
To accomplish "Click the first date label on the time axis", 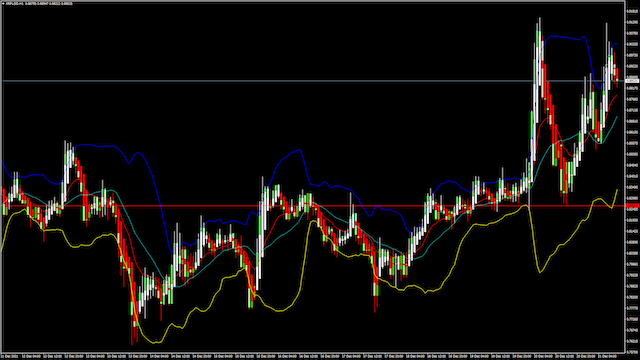I will 9,356.
